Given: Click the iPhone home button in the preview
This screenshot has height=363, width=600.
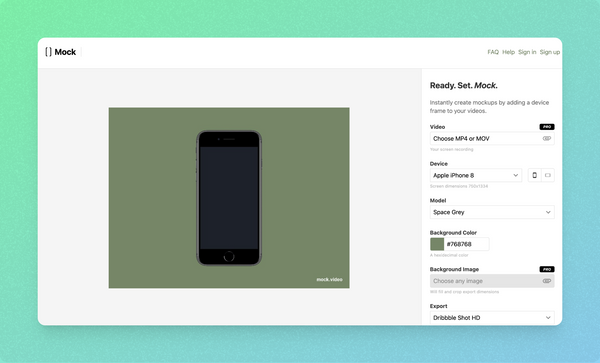Looking at the screenshot, I should click(x=229, y=256).
